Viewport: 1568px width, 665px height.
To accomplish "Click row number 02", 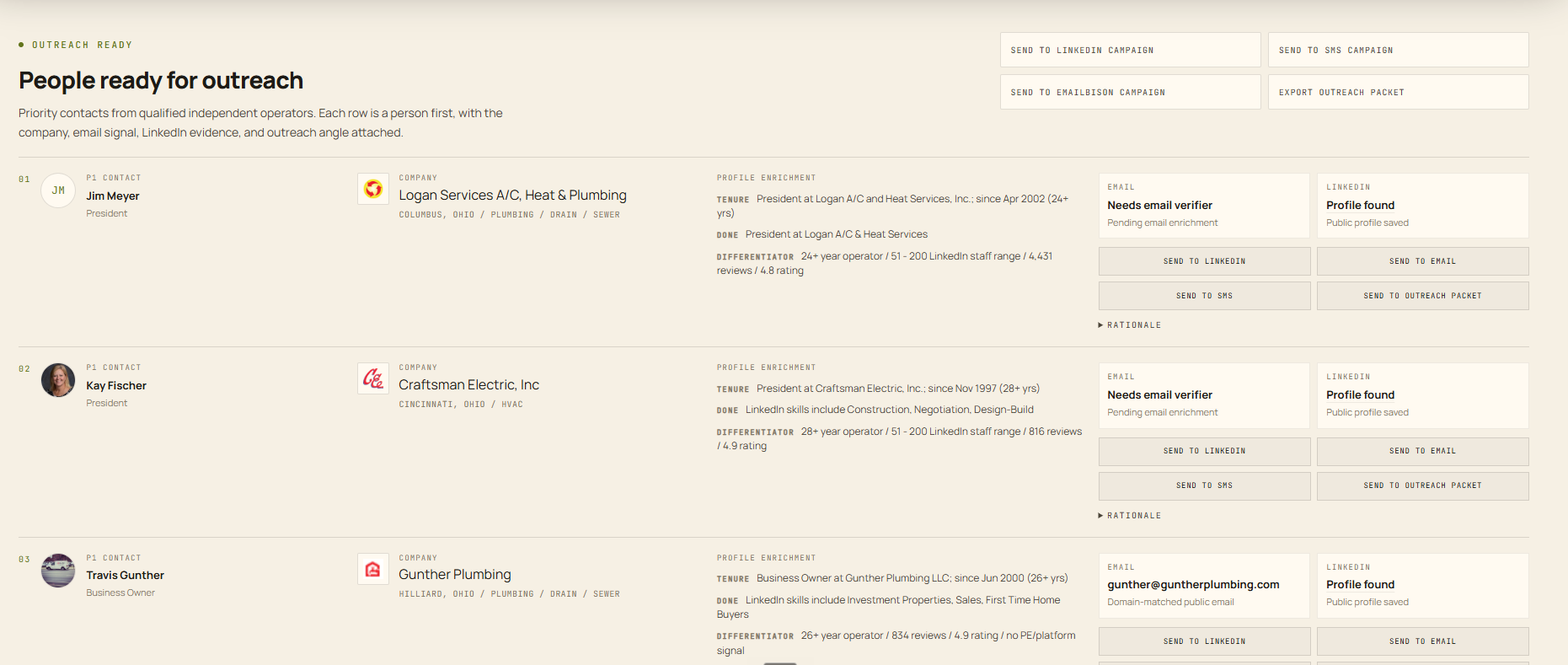I will (x=24, y=369).
